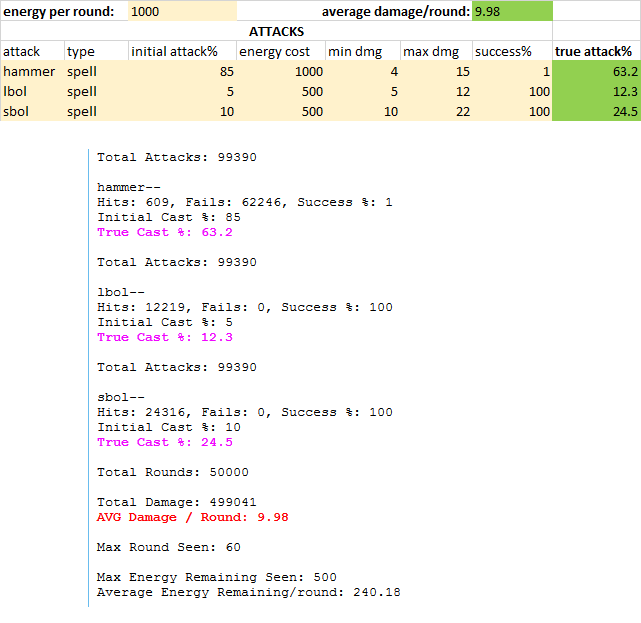
Task: Click the 'average damage/round:' label
Action: 396,11
